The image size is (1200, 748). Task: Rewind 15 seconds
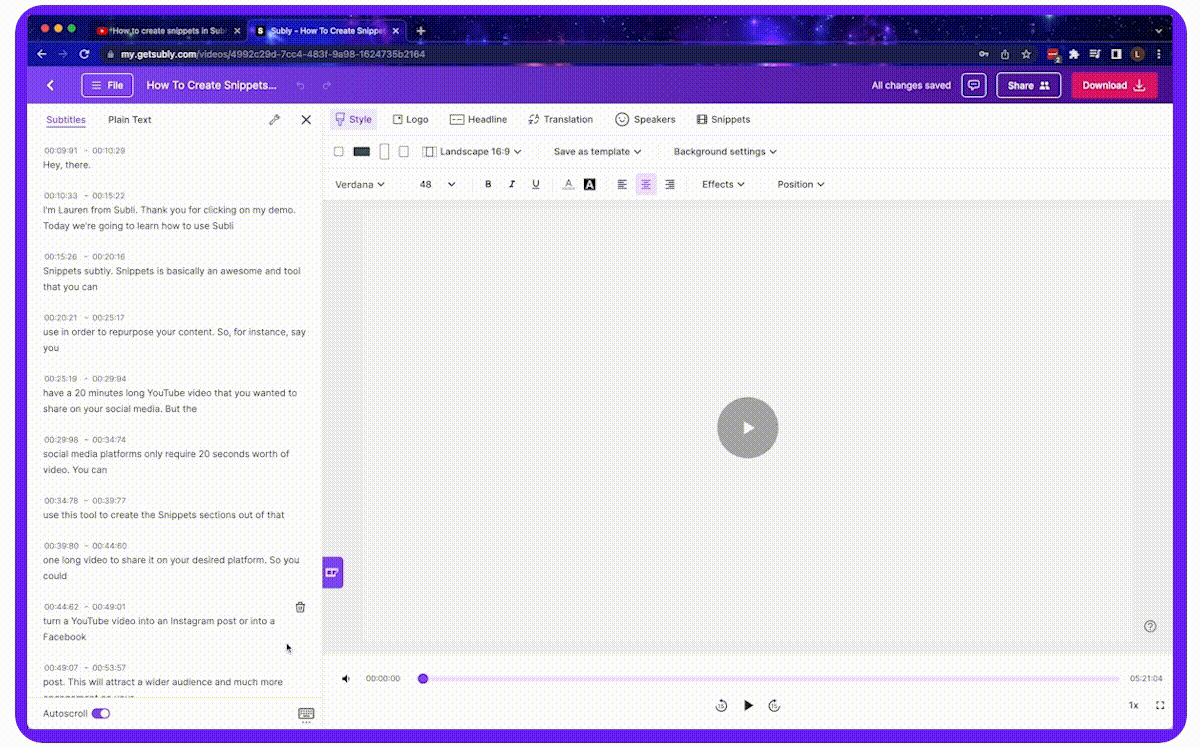pyautogui.click(x=721, y=706)
